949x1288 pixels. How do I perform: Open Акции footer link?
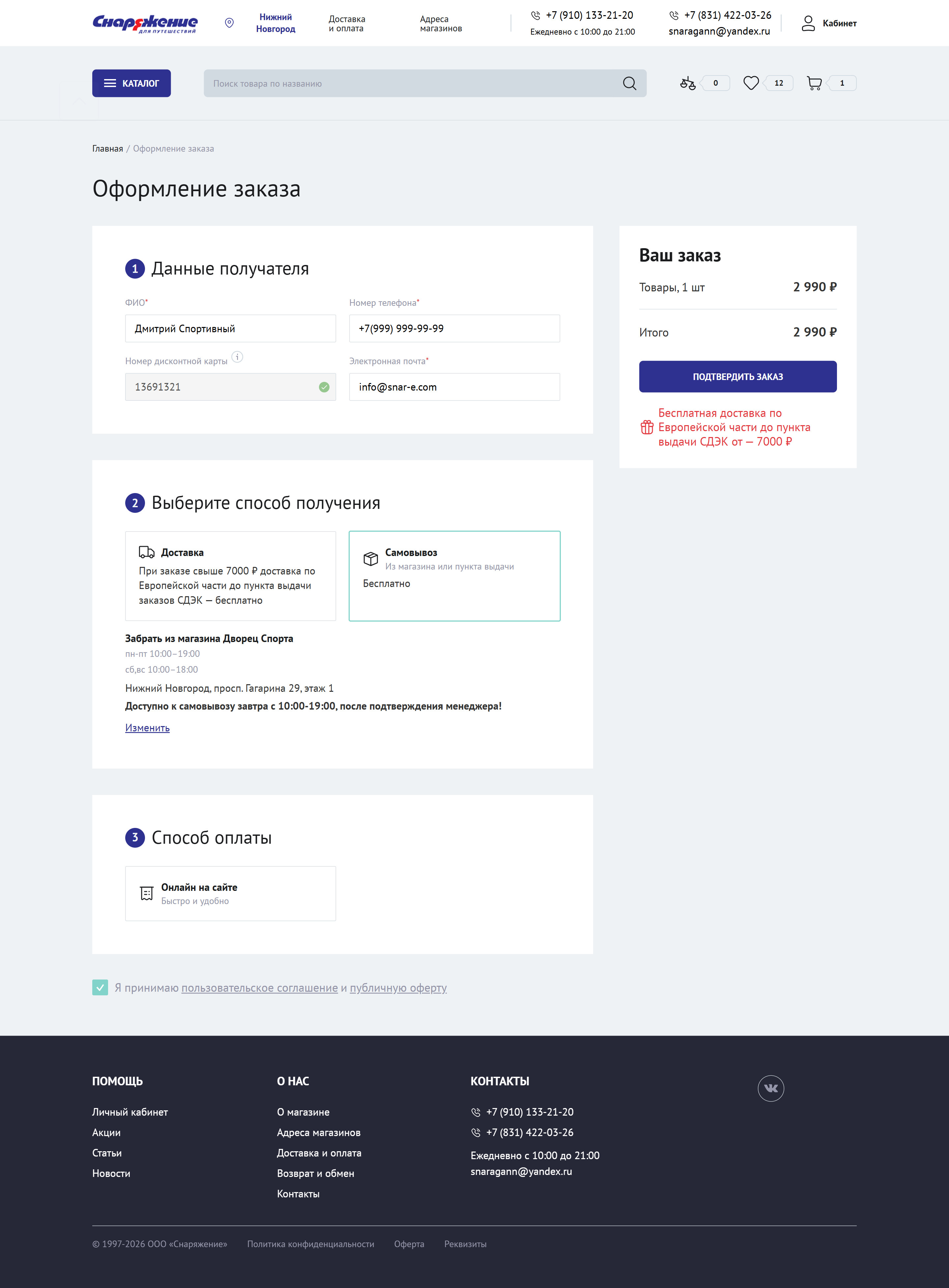point(106,1132)
